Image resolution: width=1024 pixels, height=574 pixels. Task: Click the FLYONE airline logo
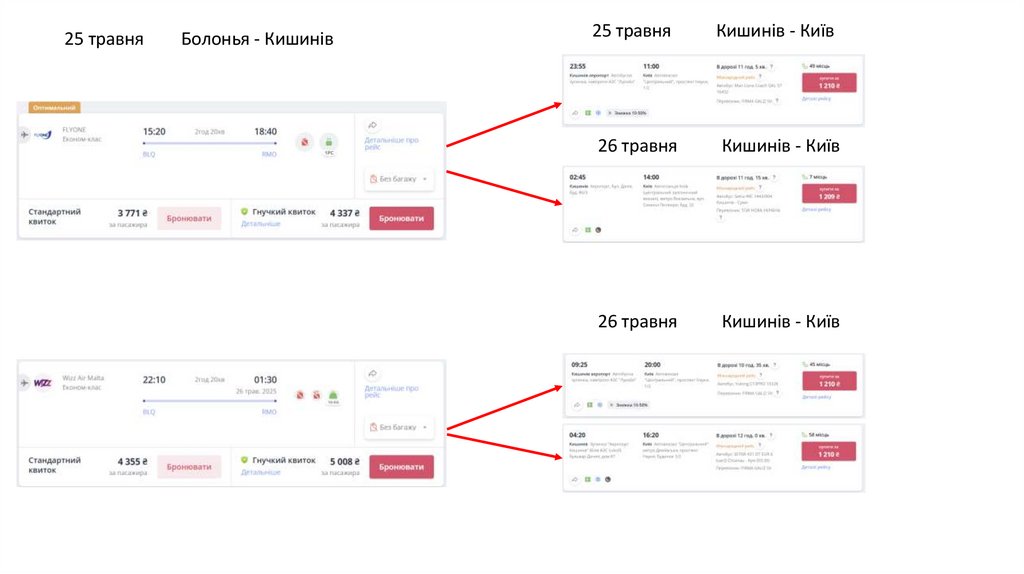pos(42,134)
